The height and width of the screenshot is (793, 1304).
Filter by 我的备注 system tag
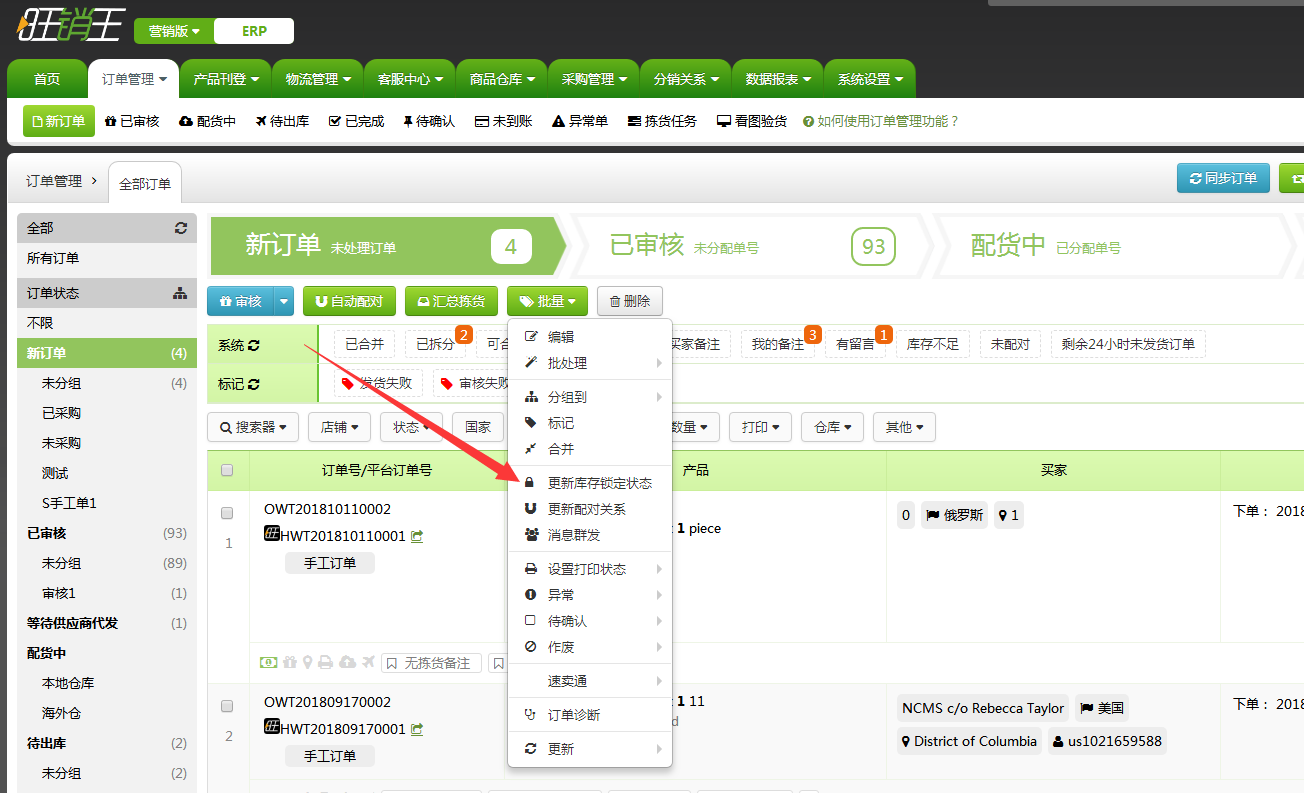tap(778, 344)
